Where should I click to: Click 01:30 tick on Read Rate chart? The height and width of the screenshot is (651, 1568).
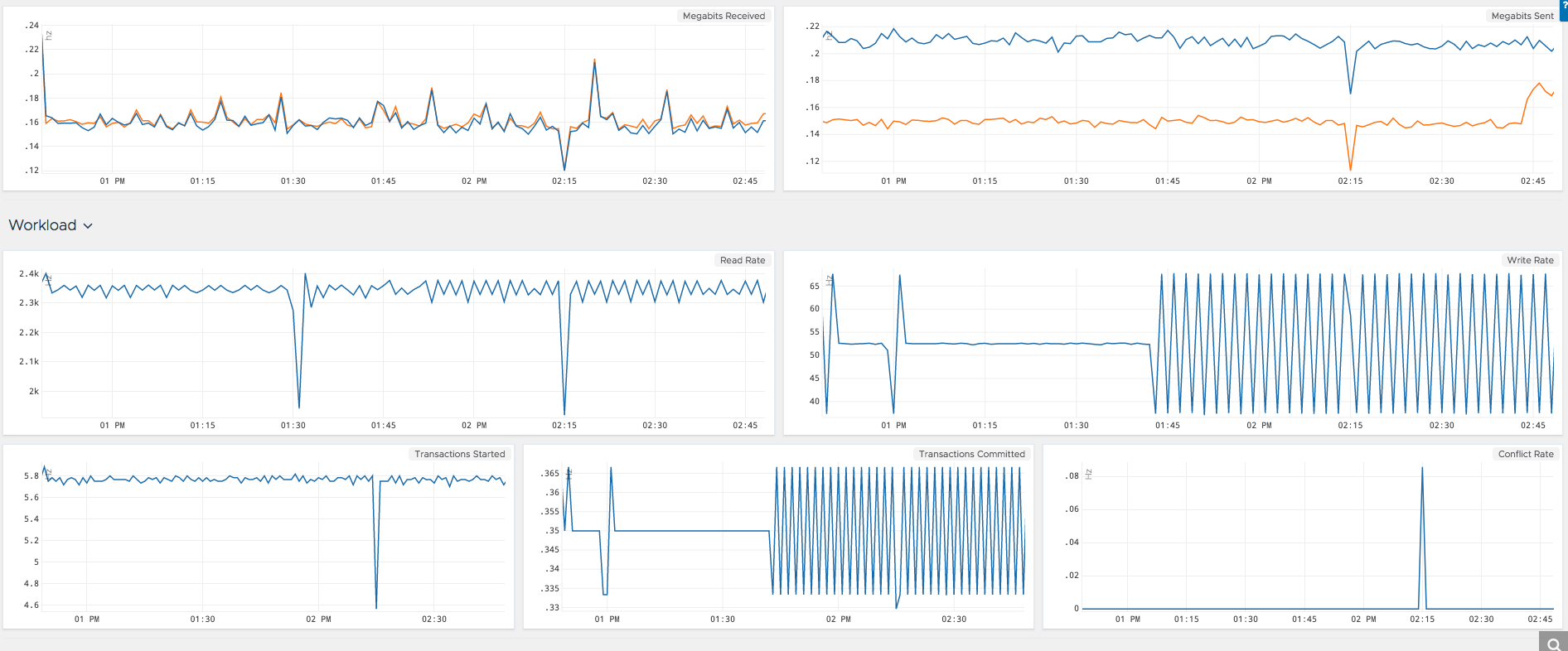pyautogui.click(x=293, y=425)
